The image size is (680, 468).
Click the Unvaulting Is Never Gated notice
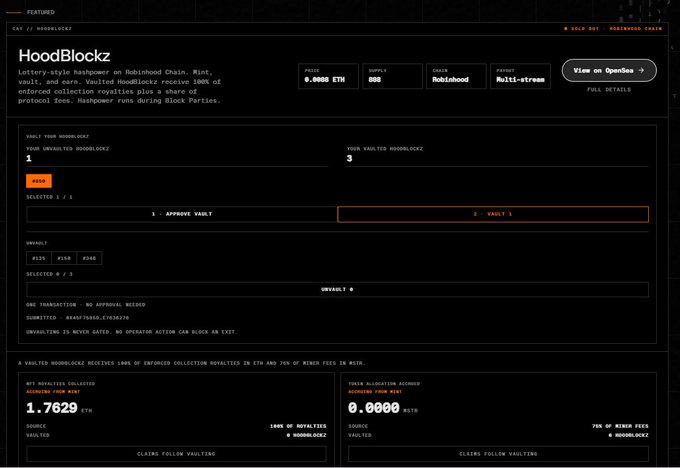coord(132,332)
